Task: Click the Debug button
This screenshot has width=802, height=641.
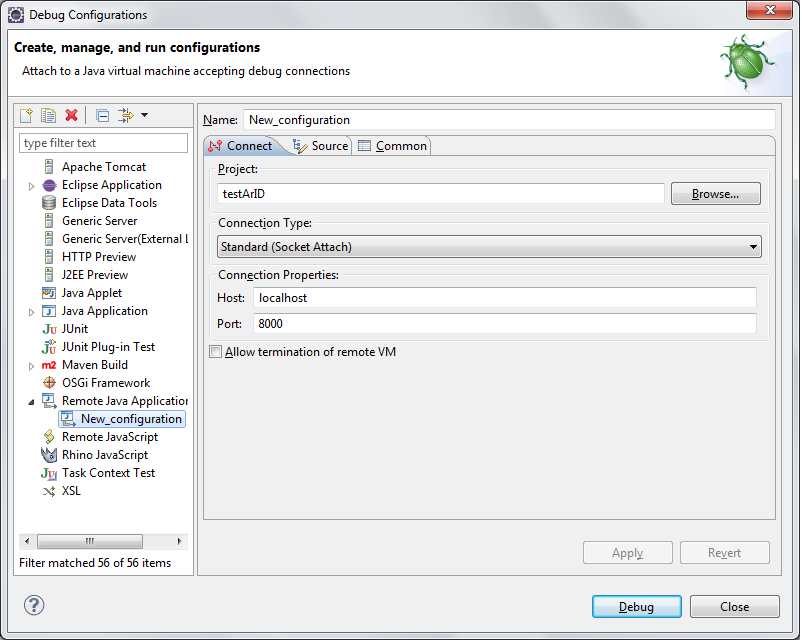Action: (x=636, y=607)
